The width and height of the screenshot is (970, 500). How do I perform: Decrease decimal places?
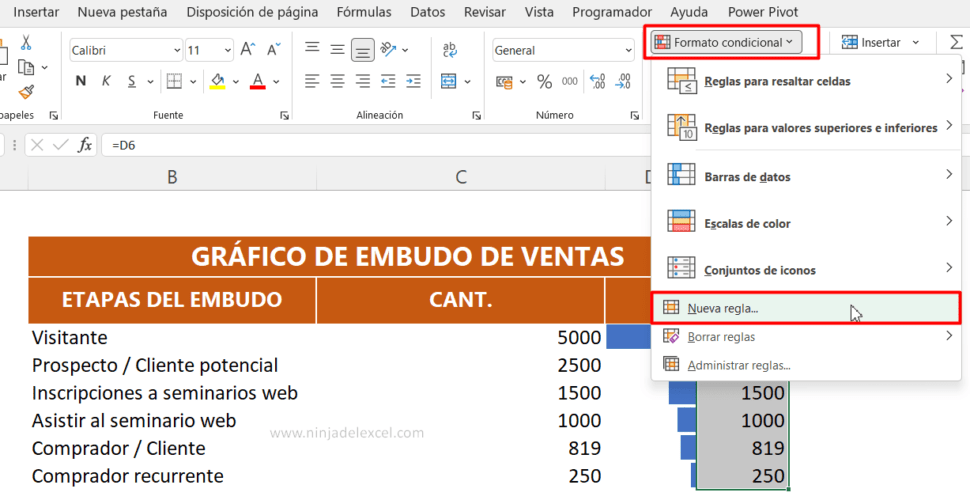coord(623,82)
